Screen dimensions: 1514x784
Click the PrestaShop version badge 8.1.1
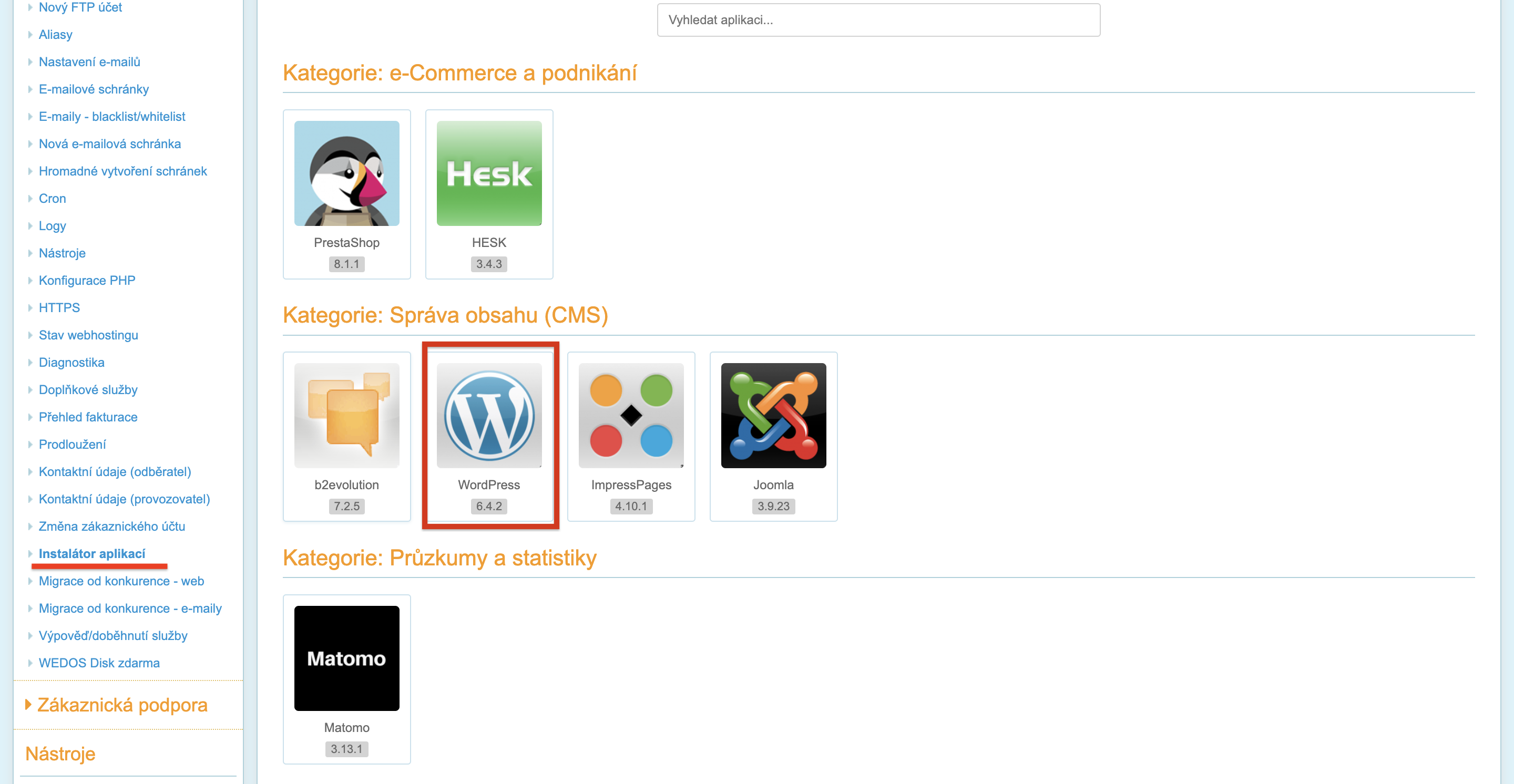pos(347,264)
